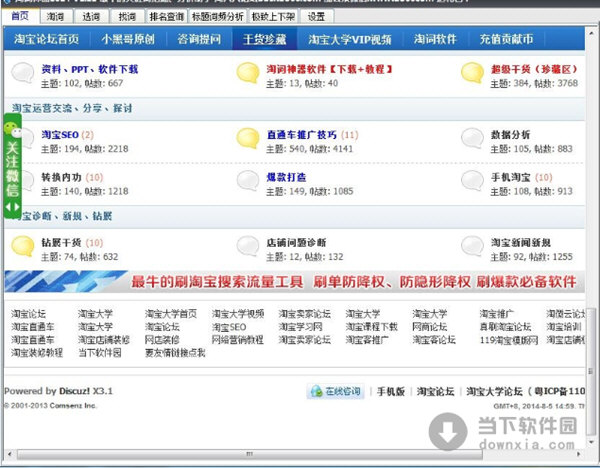The image size is (600, 468).
Task: Switch to the 找词 tab
Action: point(127,16)
